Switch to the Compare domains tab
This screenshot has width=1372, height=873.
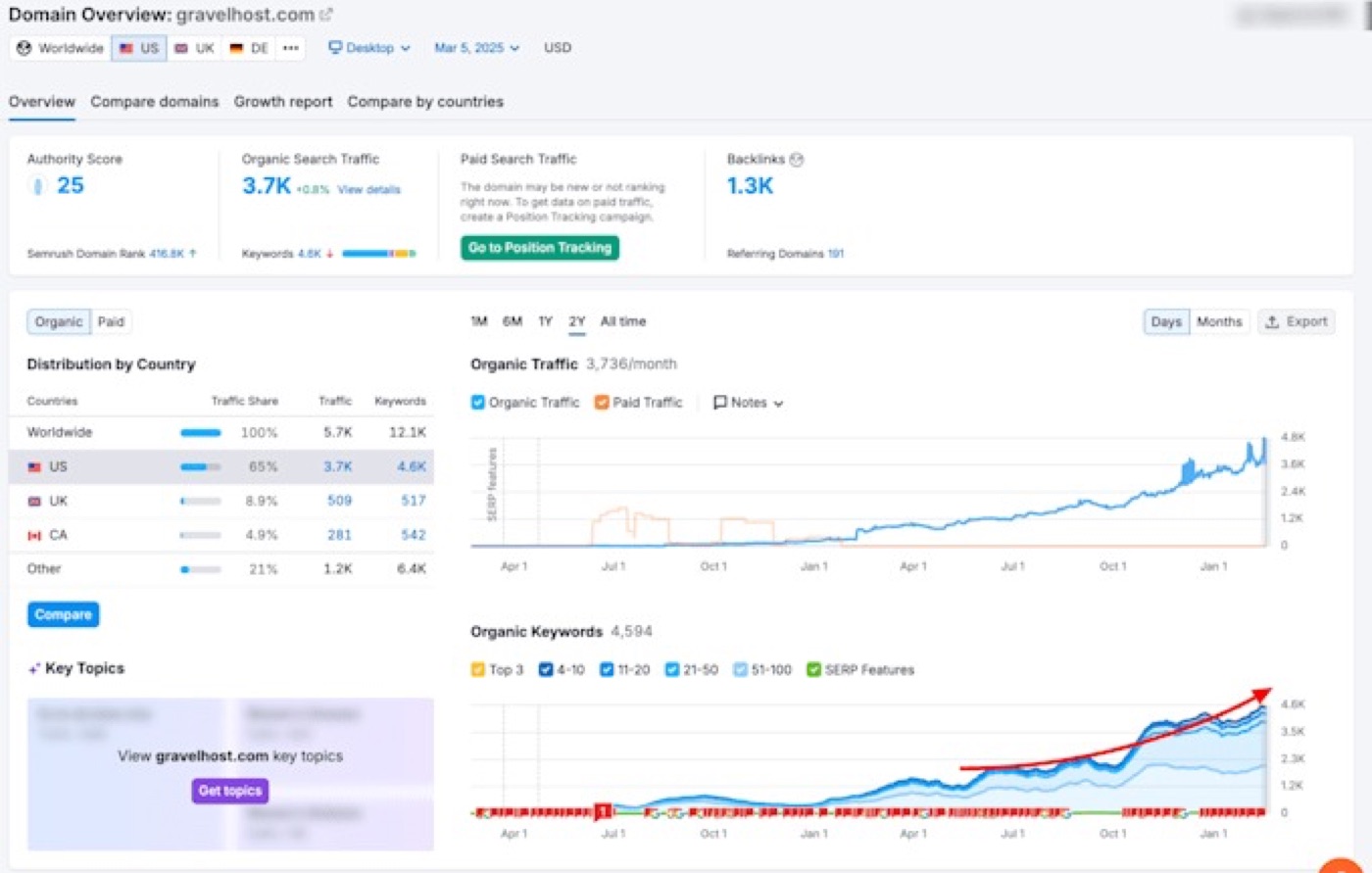coord(155,102)
